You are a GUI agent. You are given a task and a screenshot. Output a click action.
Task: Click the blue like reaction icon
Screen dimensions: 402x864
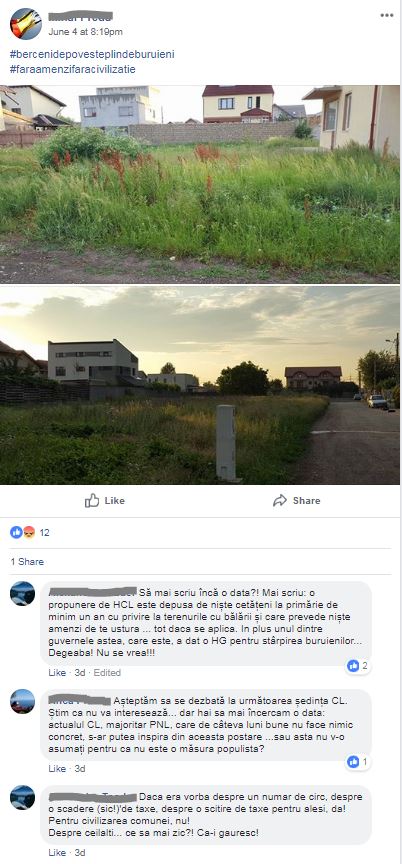[x=16, y=532]
